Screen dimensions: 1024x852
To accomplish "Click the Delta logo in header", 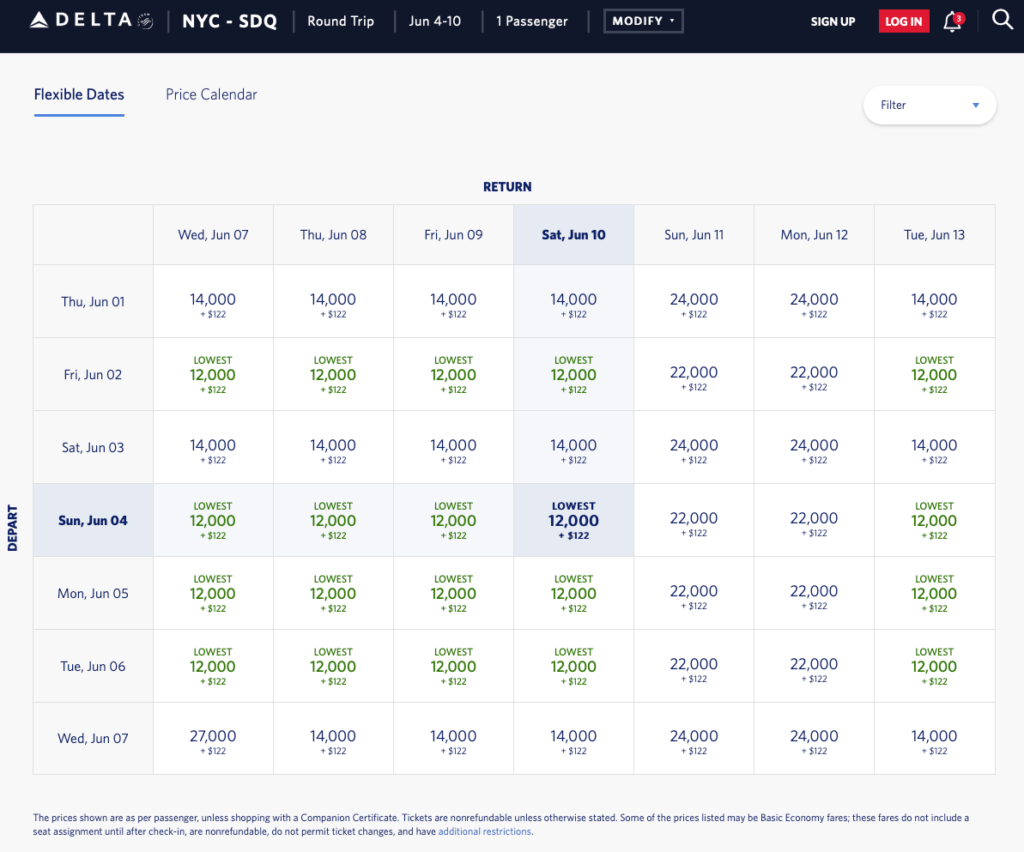I will [x=90, y=21].
